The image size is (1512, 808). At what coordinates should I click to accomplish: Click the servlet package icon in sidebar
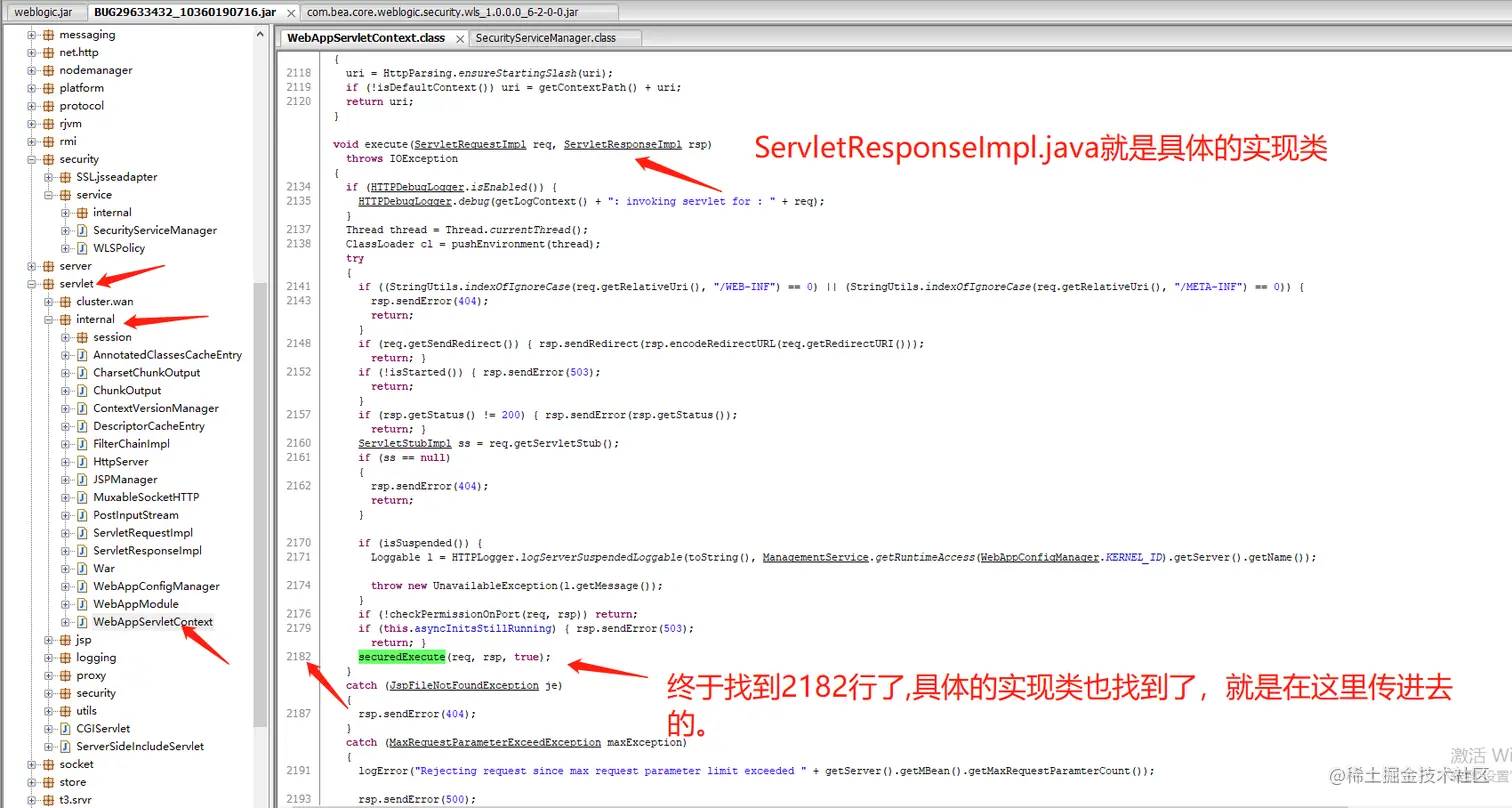47,283
